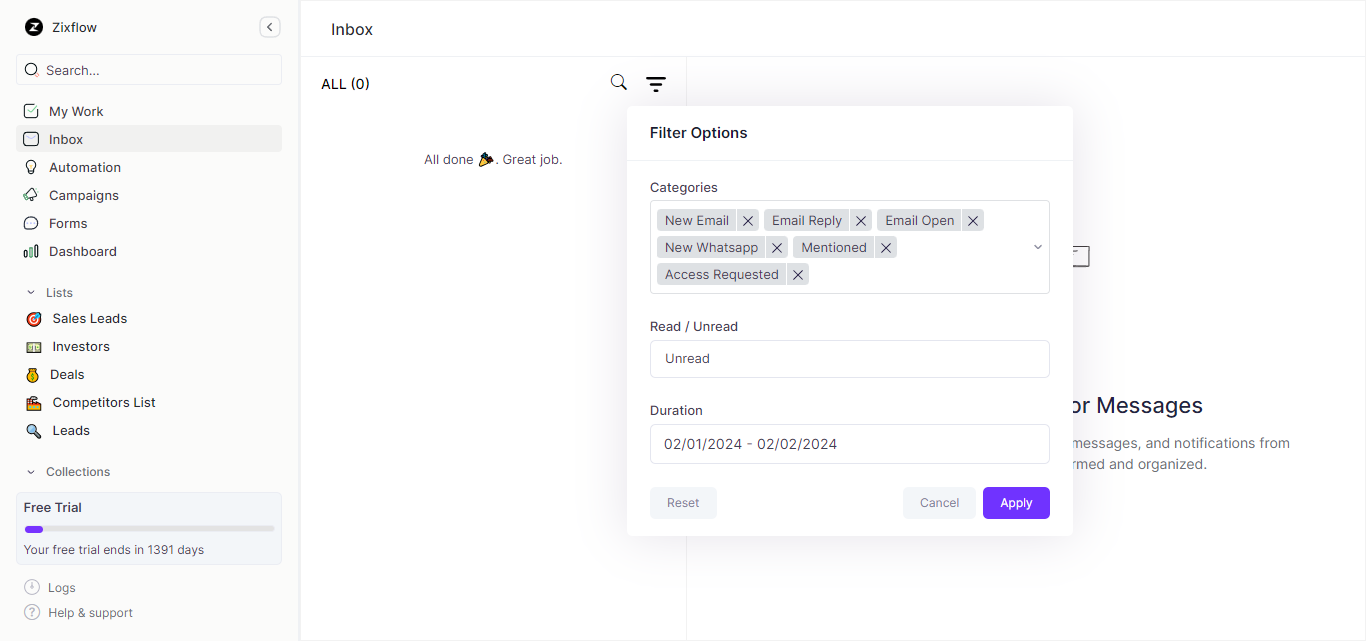Open the Logs panel
This screenshot has height=641, width=1366.
tap(60, 587)
